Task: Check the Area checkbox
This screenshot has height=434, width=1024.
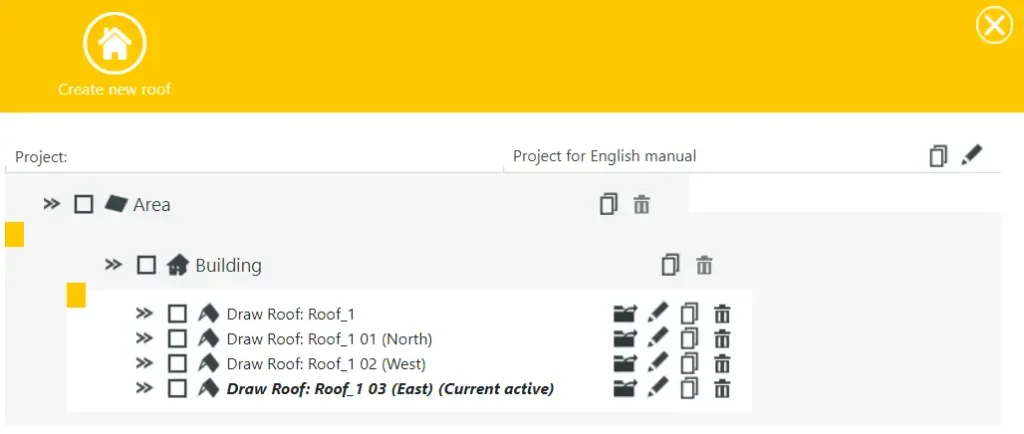Action: tap(84, 204)
